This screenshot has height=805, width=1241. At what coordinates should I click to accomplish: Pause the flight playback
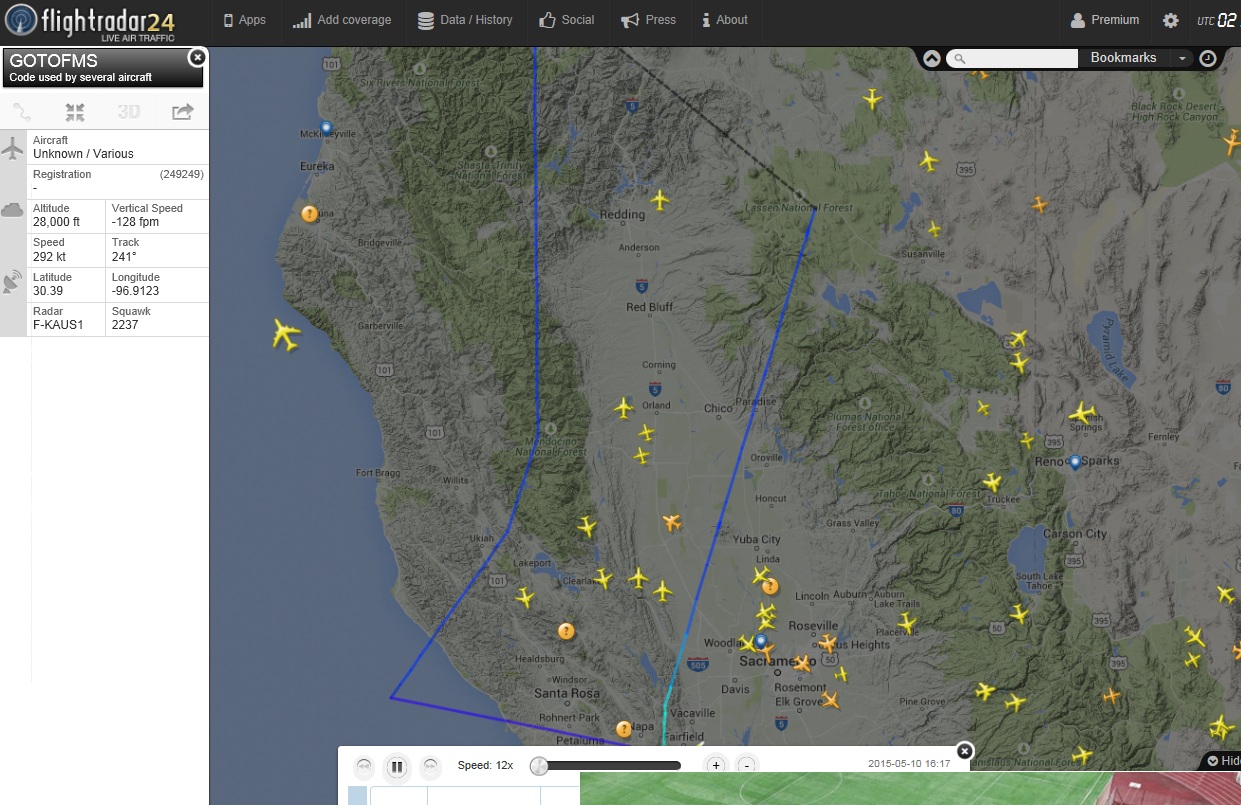coord(397,767)
